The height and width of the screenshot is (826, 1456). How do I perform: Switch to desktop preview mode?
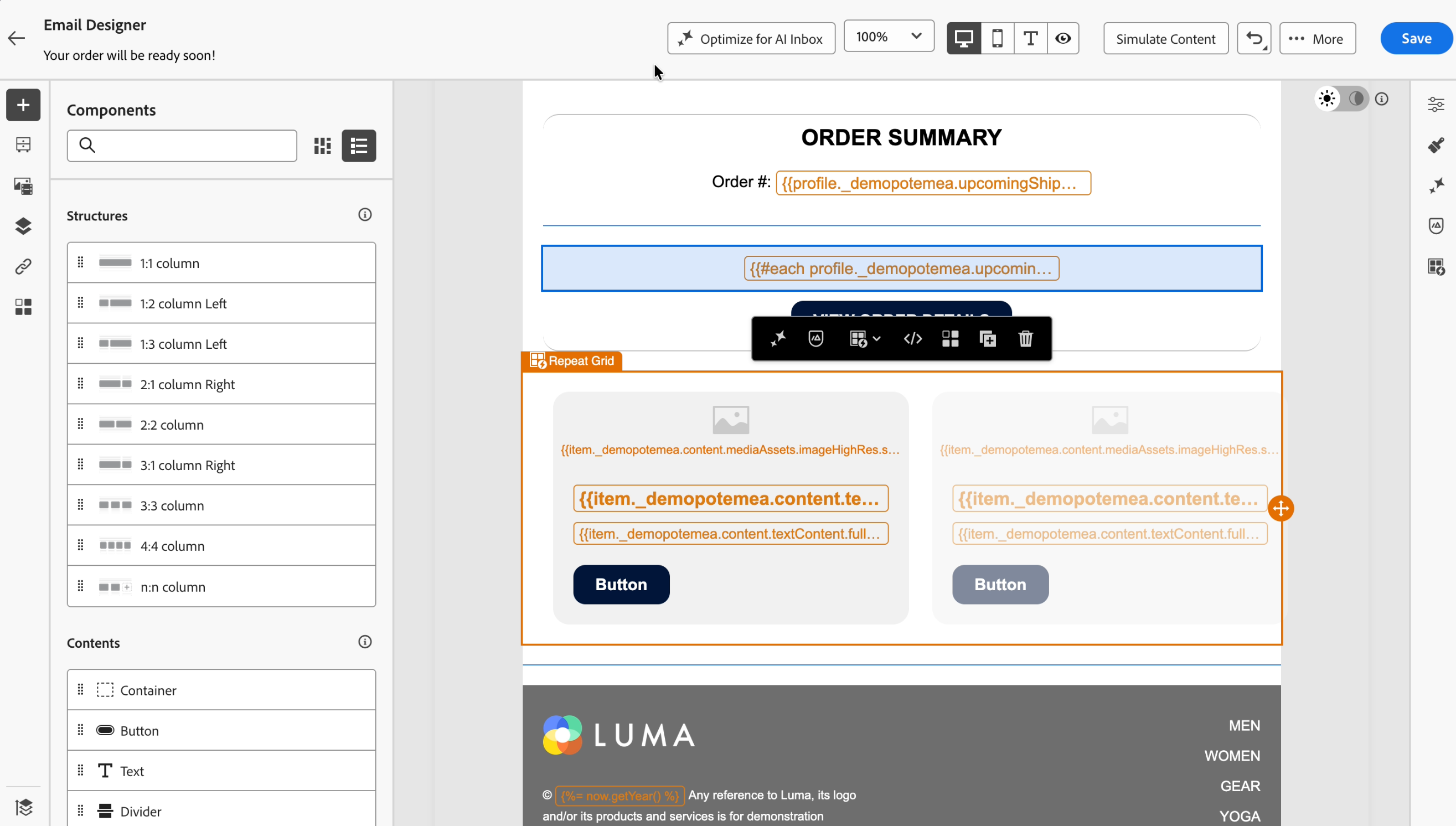(964, 39)
